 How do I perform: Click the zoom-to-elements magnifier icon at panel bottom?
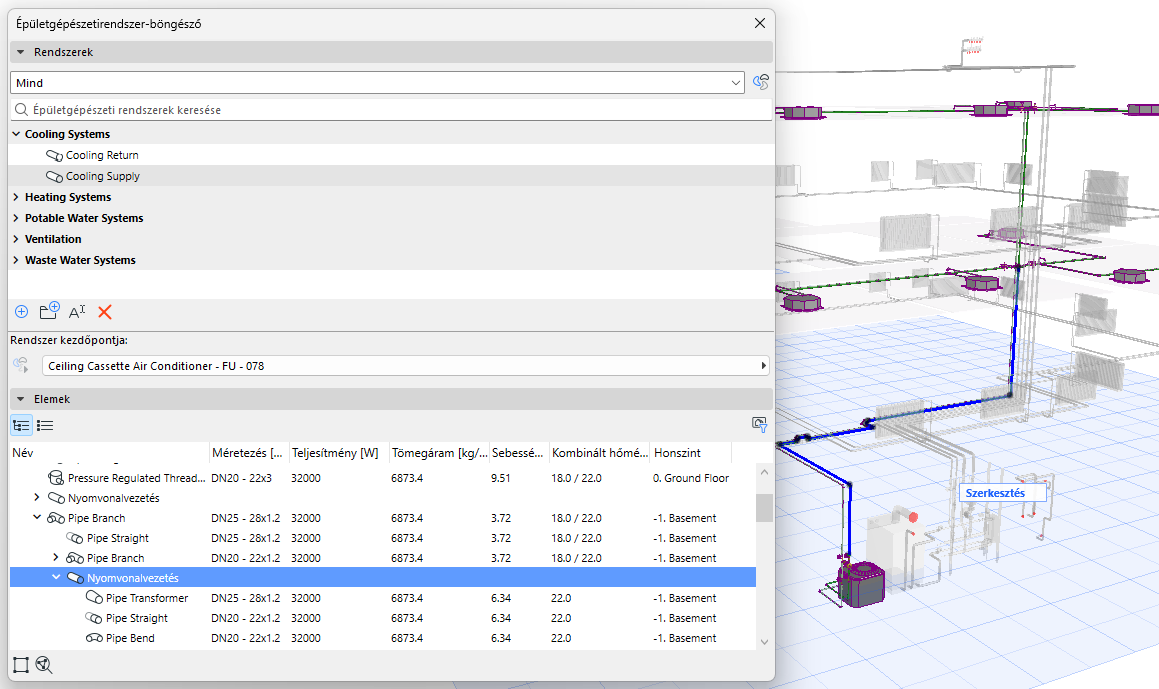click(44, 665)
